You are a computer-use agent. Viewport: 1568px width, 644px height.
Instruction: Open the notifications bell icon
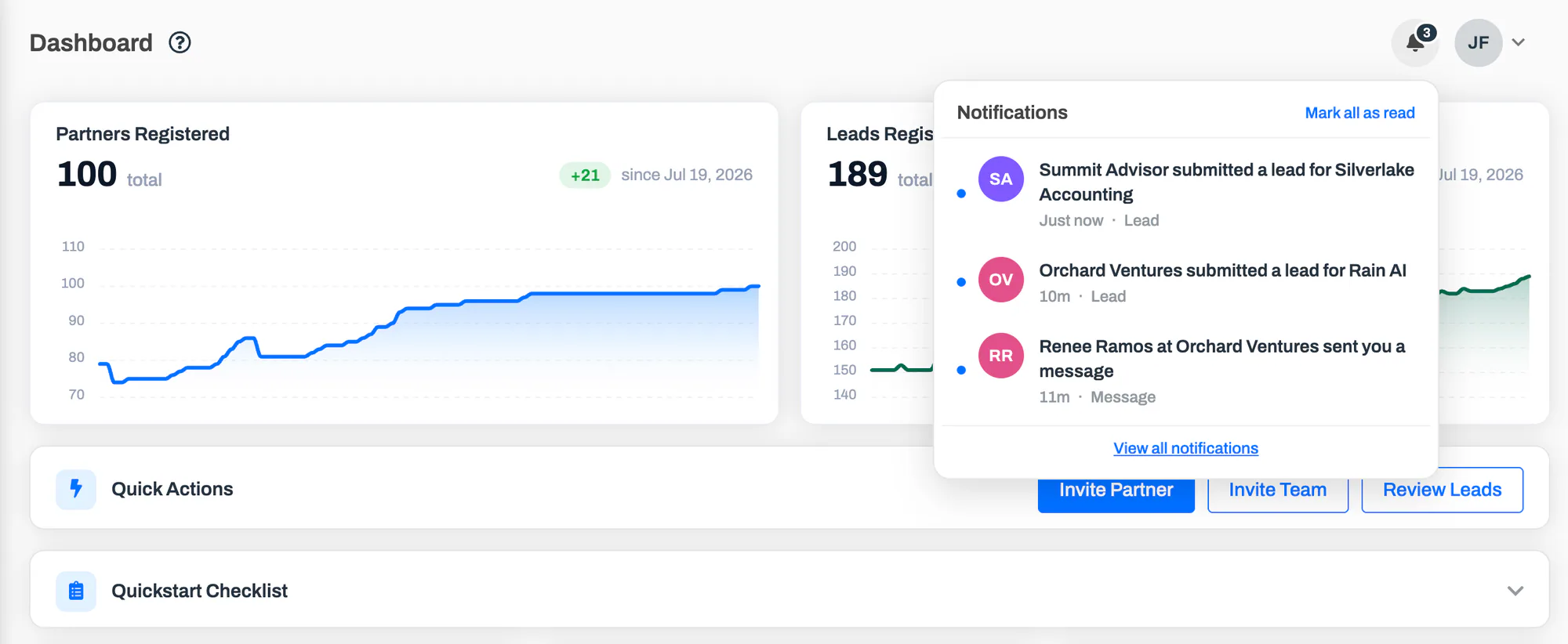point(1415,42)
